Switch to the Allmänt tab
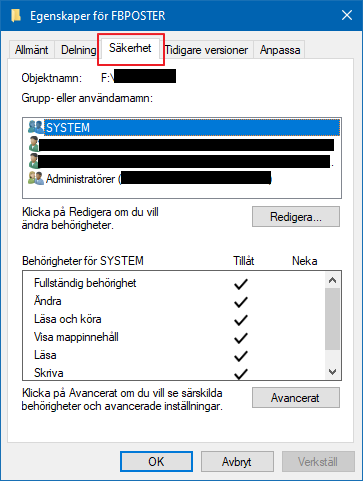The height and width of the screenshot is (481, 363). [x=31, y=50]
